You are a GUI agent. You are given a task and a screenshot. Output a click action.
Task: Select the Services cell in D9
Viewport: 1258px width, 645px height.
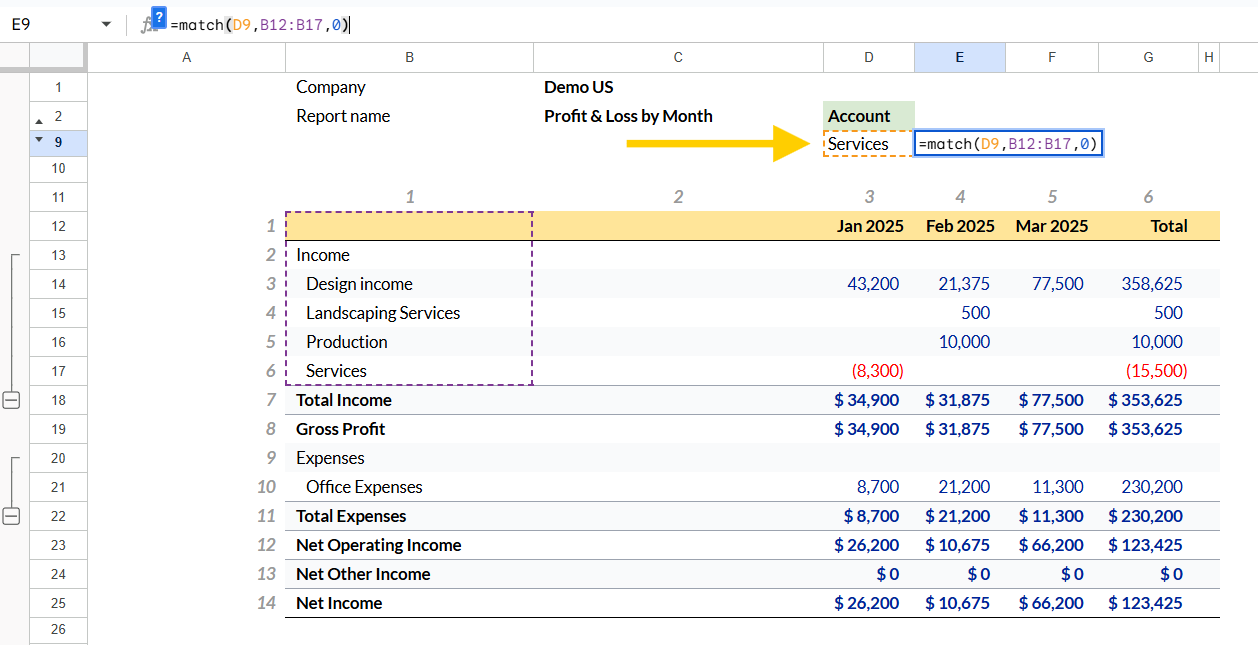(869, 144)
